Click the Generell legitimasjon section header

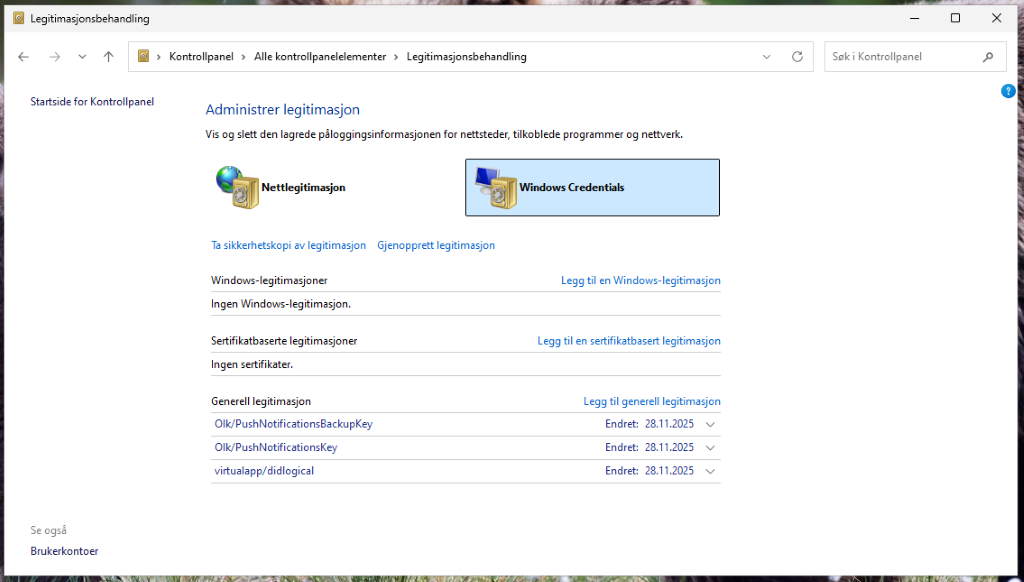261,402
